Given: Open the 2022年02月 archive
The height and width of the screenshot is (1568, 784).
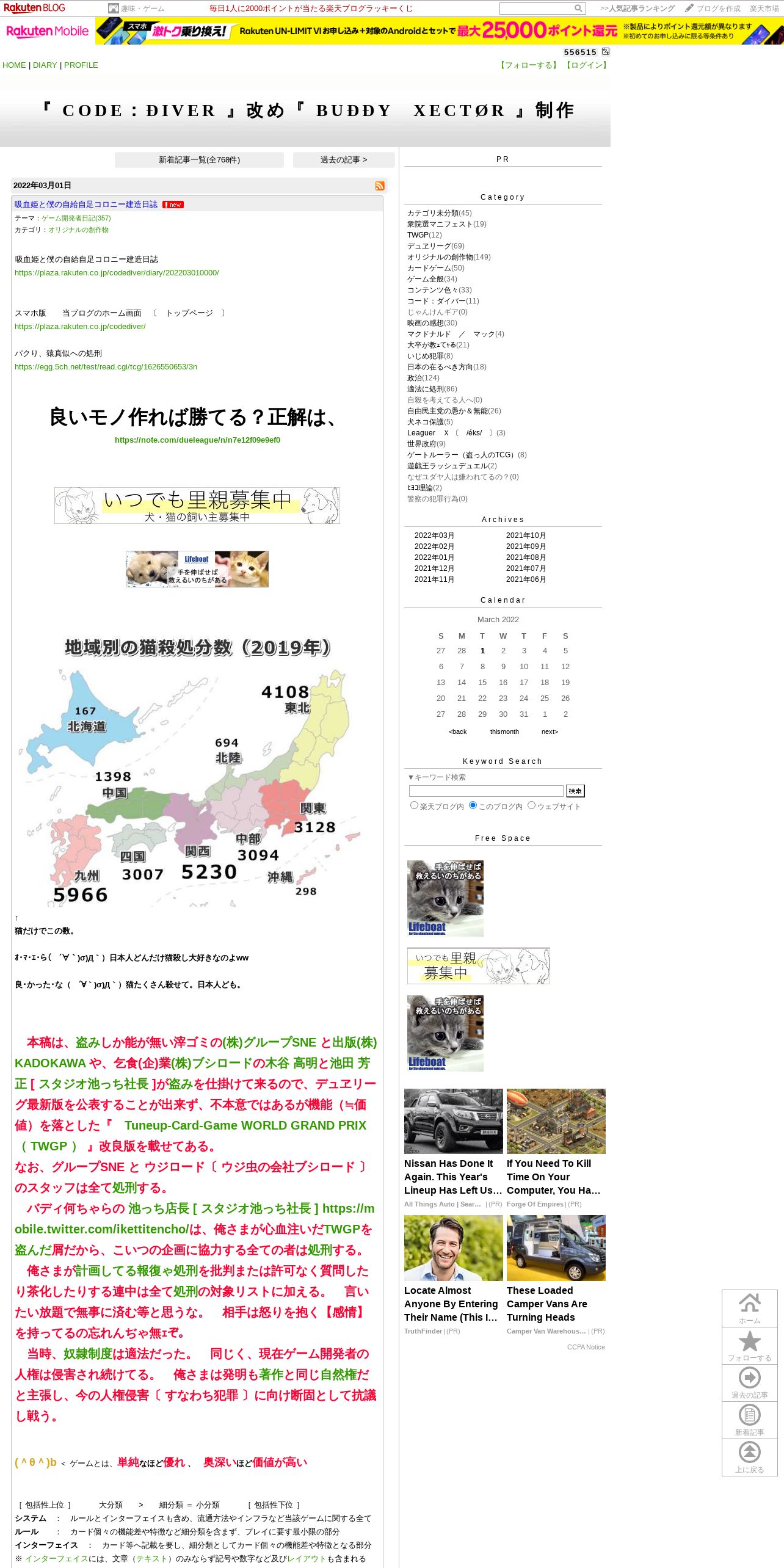Looking at the screenshot, I should pos(434,546).
